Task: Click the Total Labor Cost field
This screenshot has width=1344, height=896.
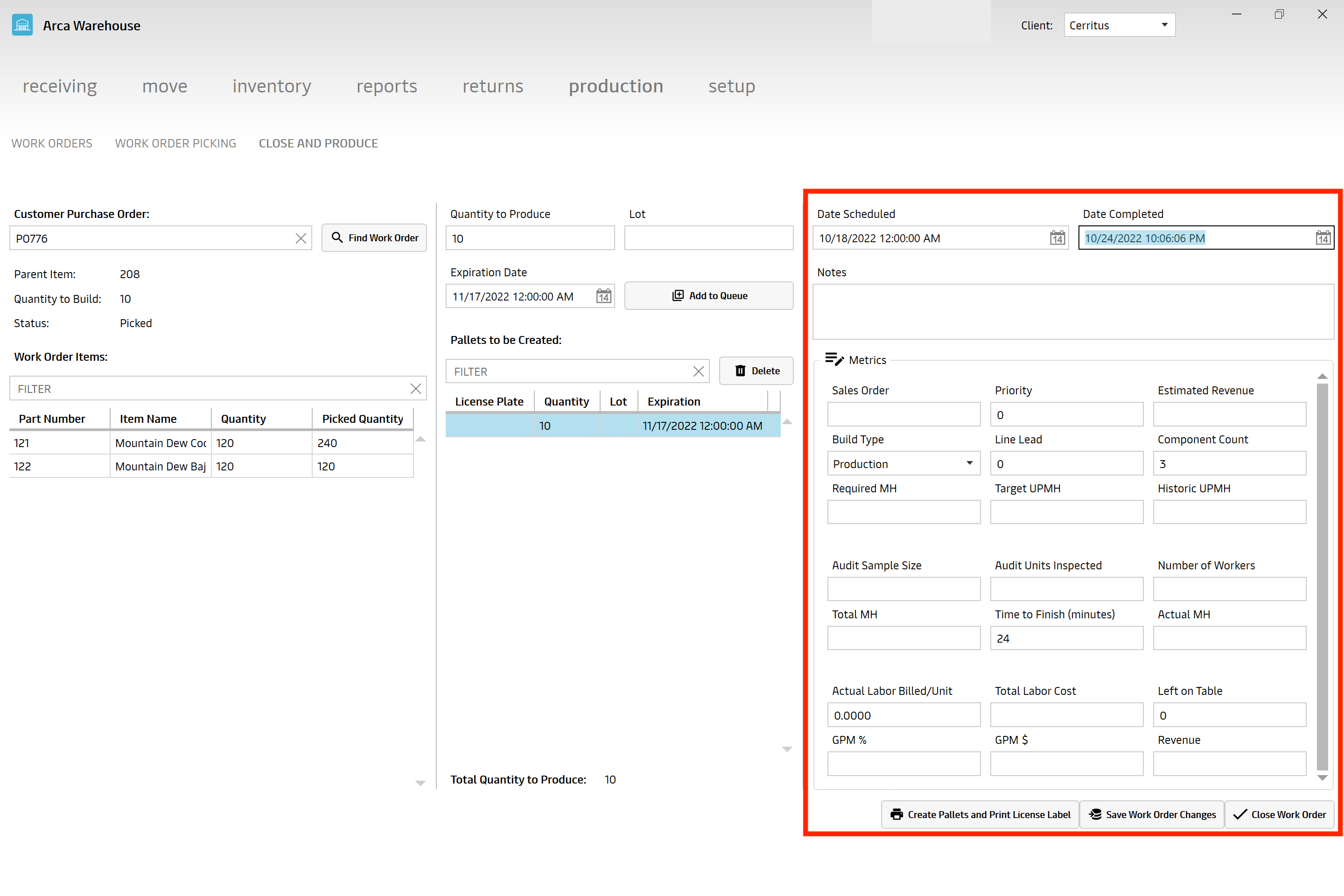Action: point(1067,715)
